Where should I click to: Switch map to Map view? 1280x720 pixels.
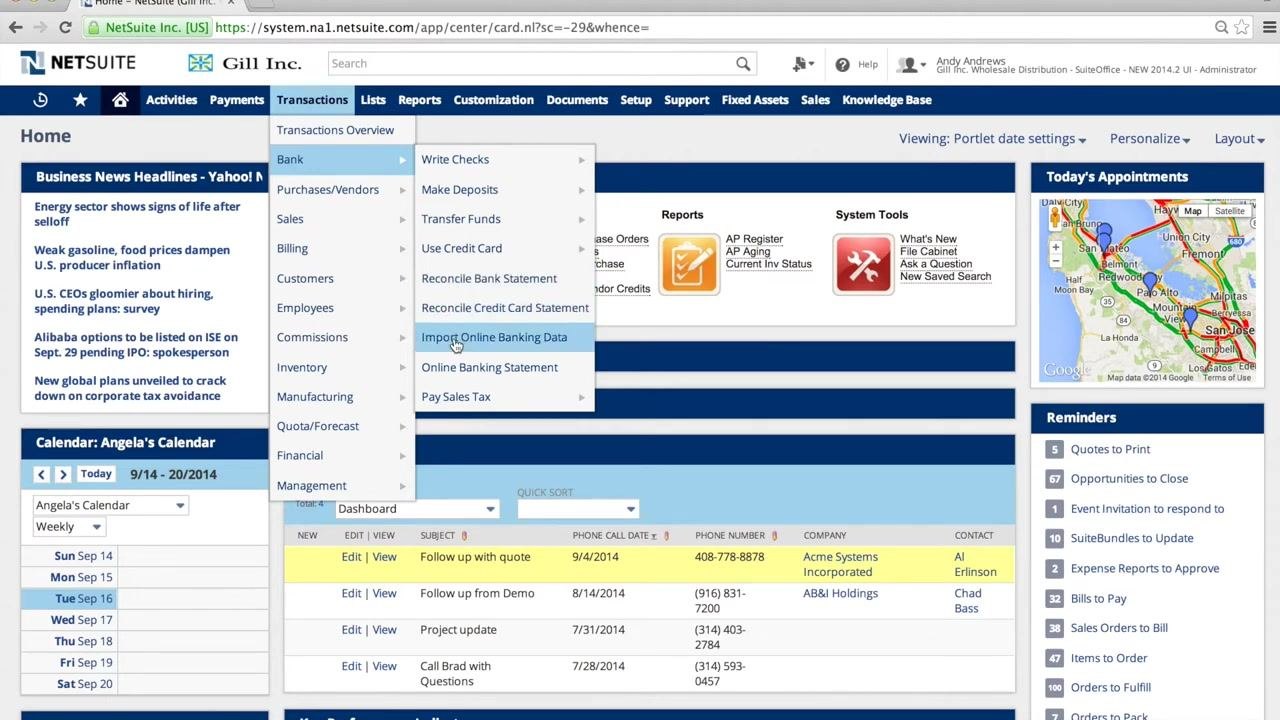(x=1193, y=211)
